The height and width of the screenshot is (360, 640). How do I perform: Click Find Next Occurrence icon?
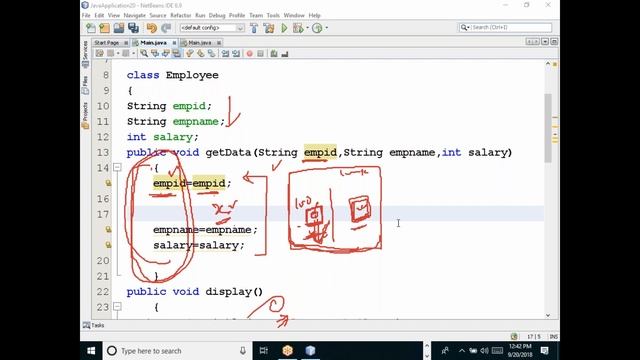[166, 53]
